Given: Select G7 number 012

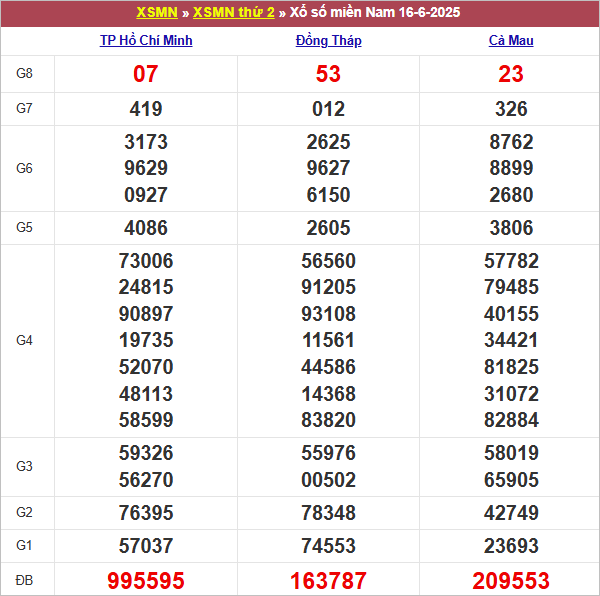Looking at the screenshot, I should (x=328, y=109).
